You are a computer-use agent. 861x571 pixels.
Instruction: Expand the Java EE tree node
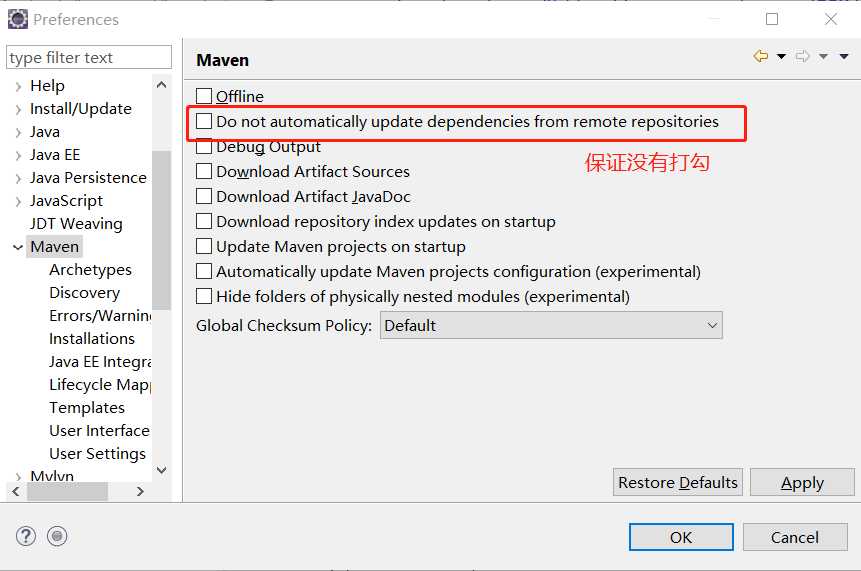[18, 155]
